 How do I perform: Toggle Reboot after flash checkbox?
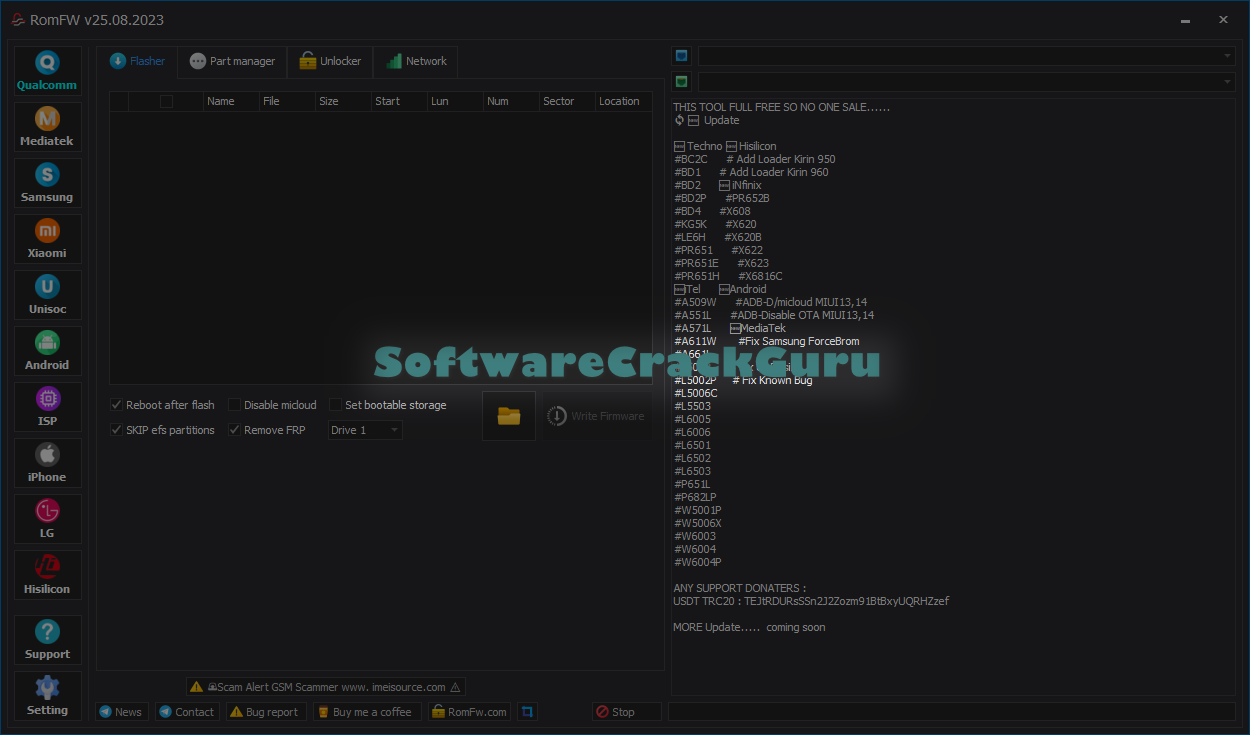[117, 405]
